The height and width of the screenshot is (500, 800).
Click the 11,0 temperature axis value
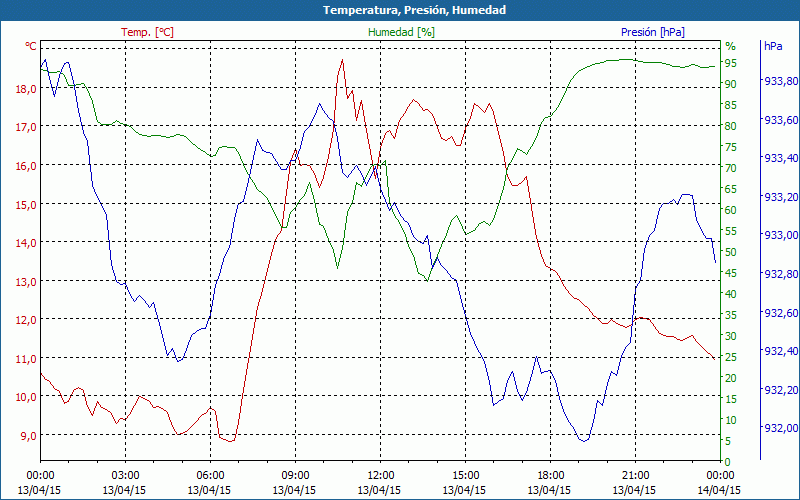point(27,359)
